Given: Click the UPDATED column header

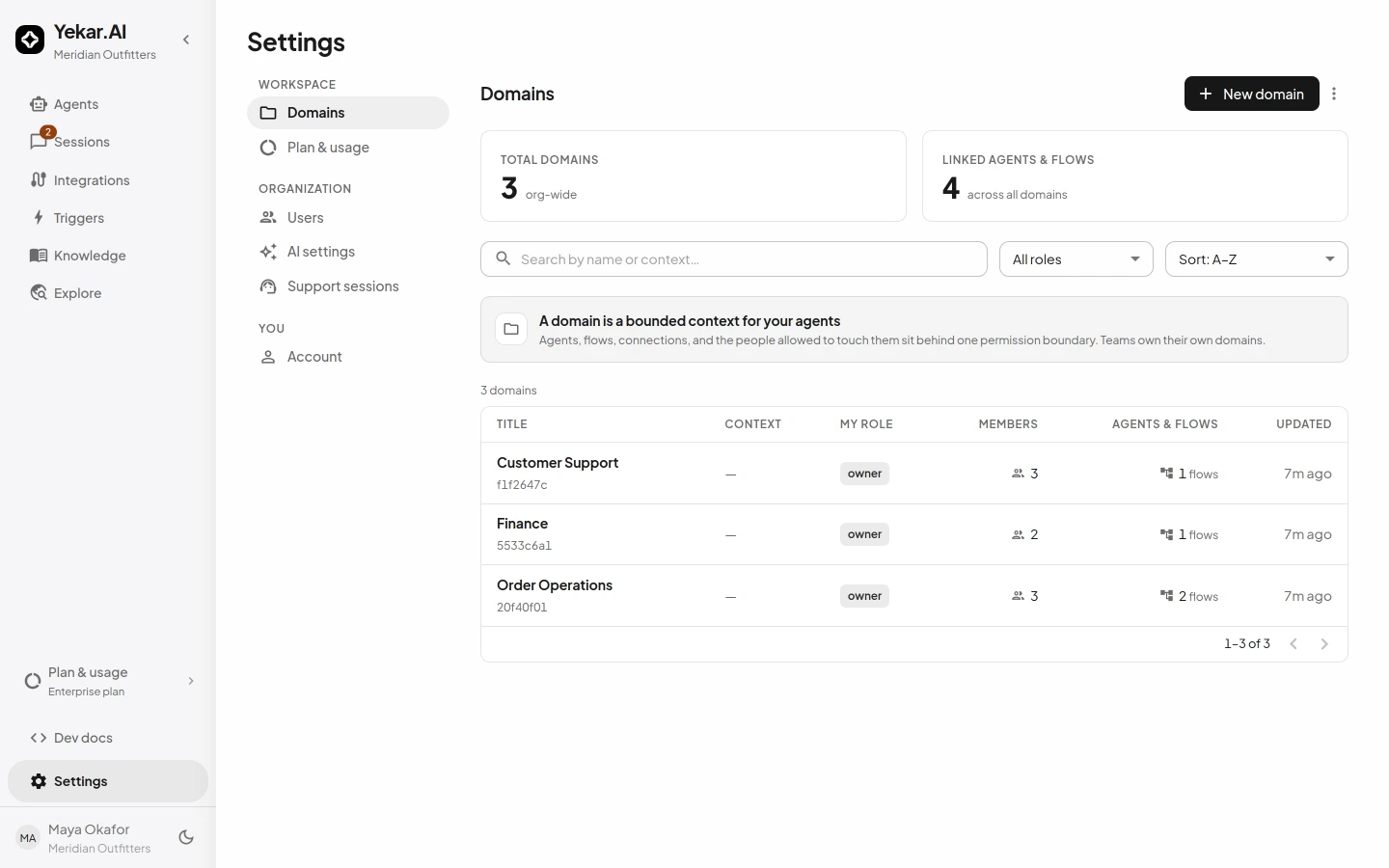Looking at the screenshot, I should pos(1304,424).
